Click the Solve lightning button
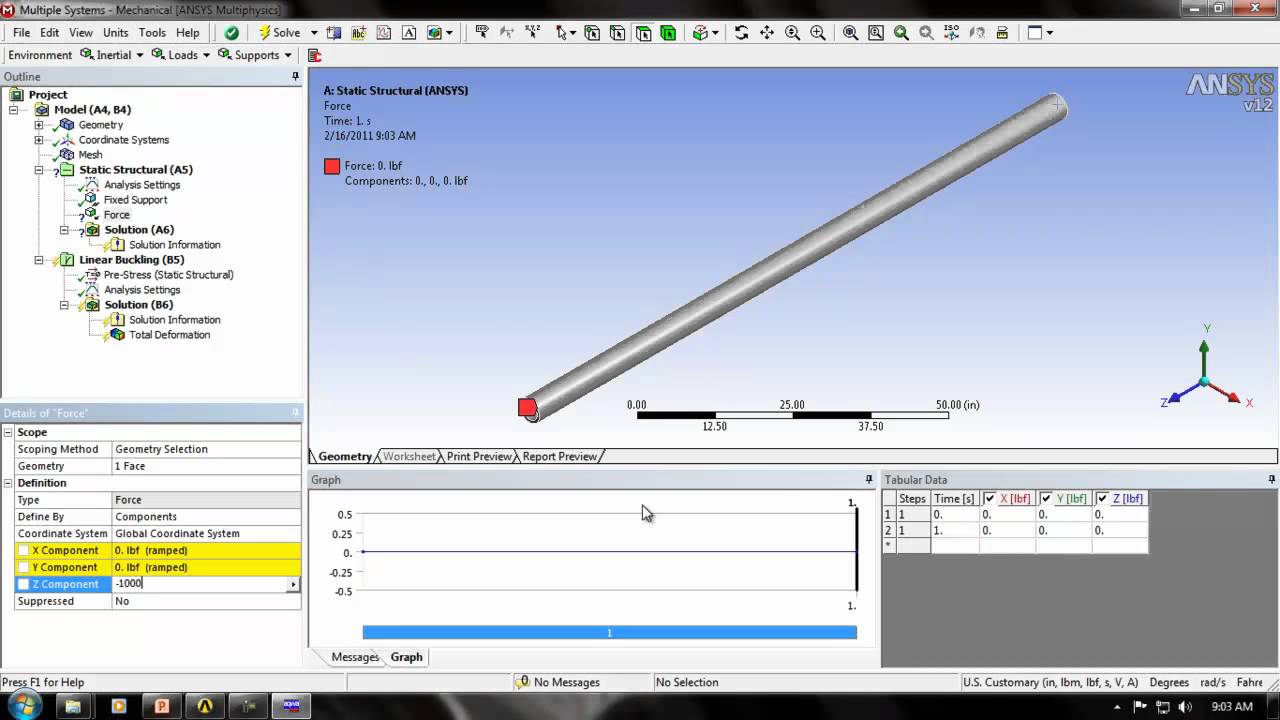Image resolution: width=1280 pixels, height=720 pixels. 279,32
